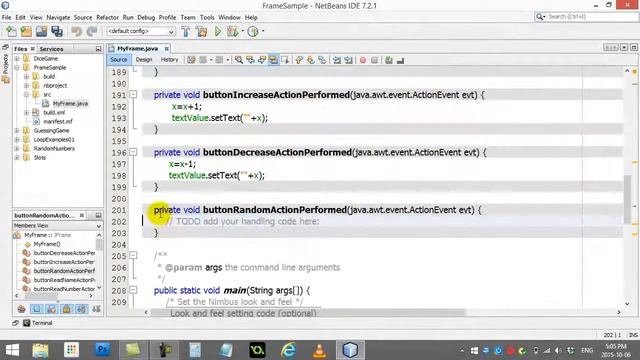
Task: Switch to the Services tab
Action: pyautogui.click(x=51, y=49)
